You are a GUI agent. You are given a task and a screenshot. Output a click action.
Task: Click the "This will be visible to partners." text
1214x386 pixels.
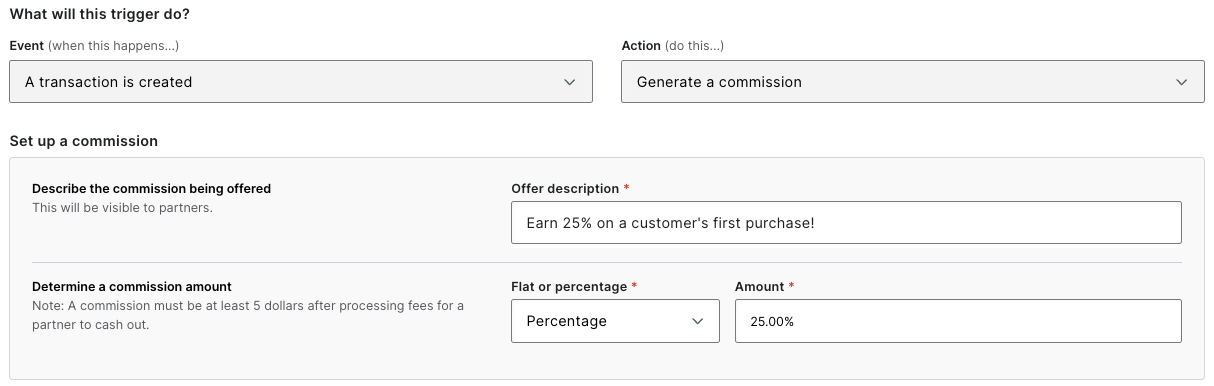pos(122,208)
